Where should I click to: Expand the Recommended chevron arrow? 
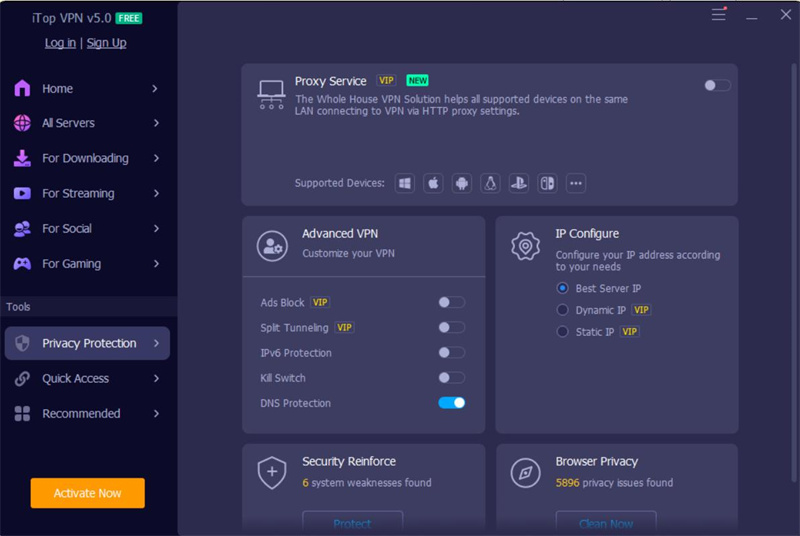[156, 414]
